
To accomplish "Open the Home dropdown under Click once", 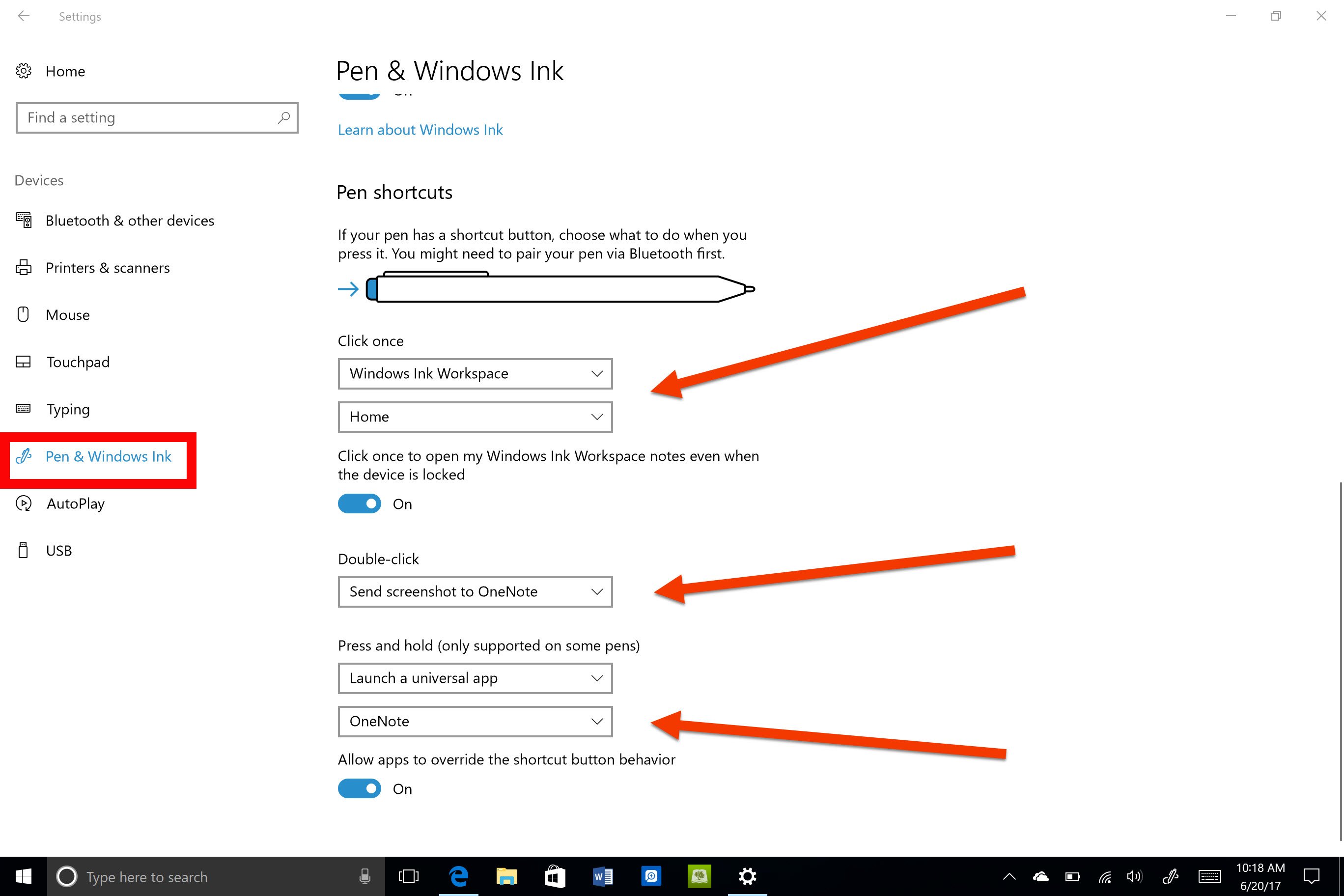I will coord(475,417).
